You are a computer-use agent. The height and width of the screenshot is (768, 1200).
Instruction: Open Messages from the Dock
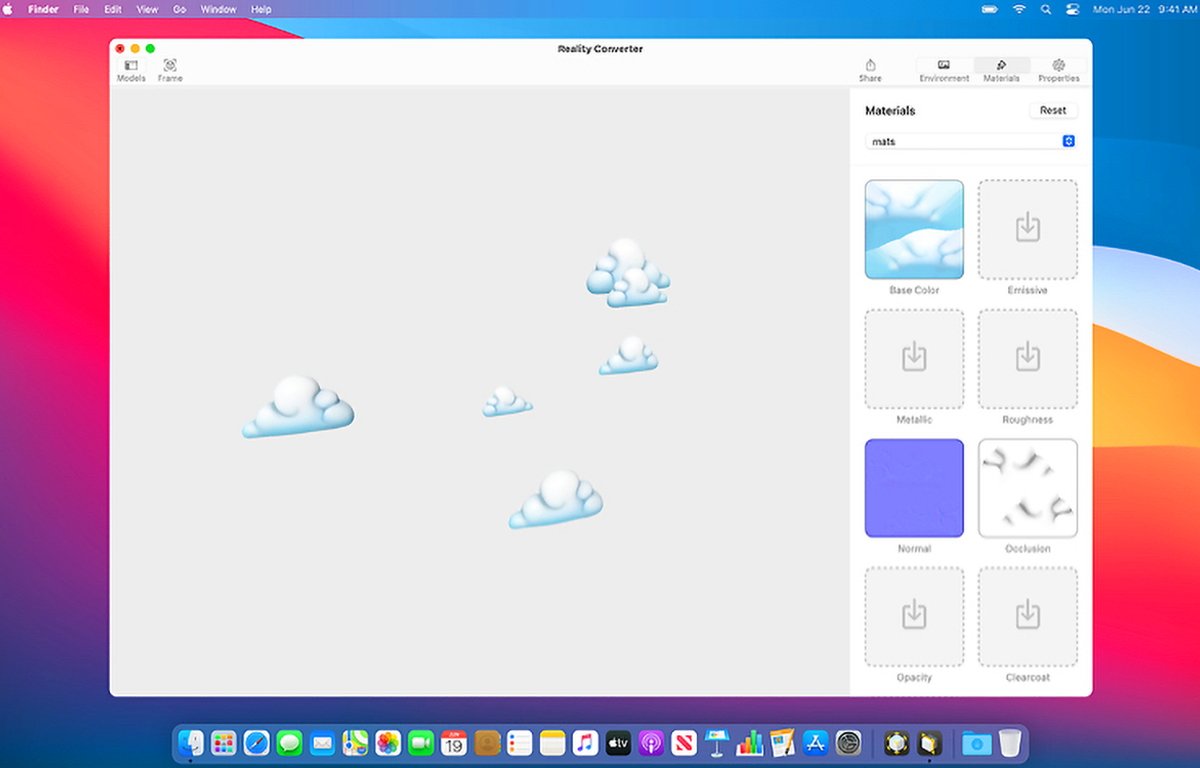tap(290, 743)
